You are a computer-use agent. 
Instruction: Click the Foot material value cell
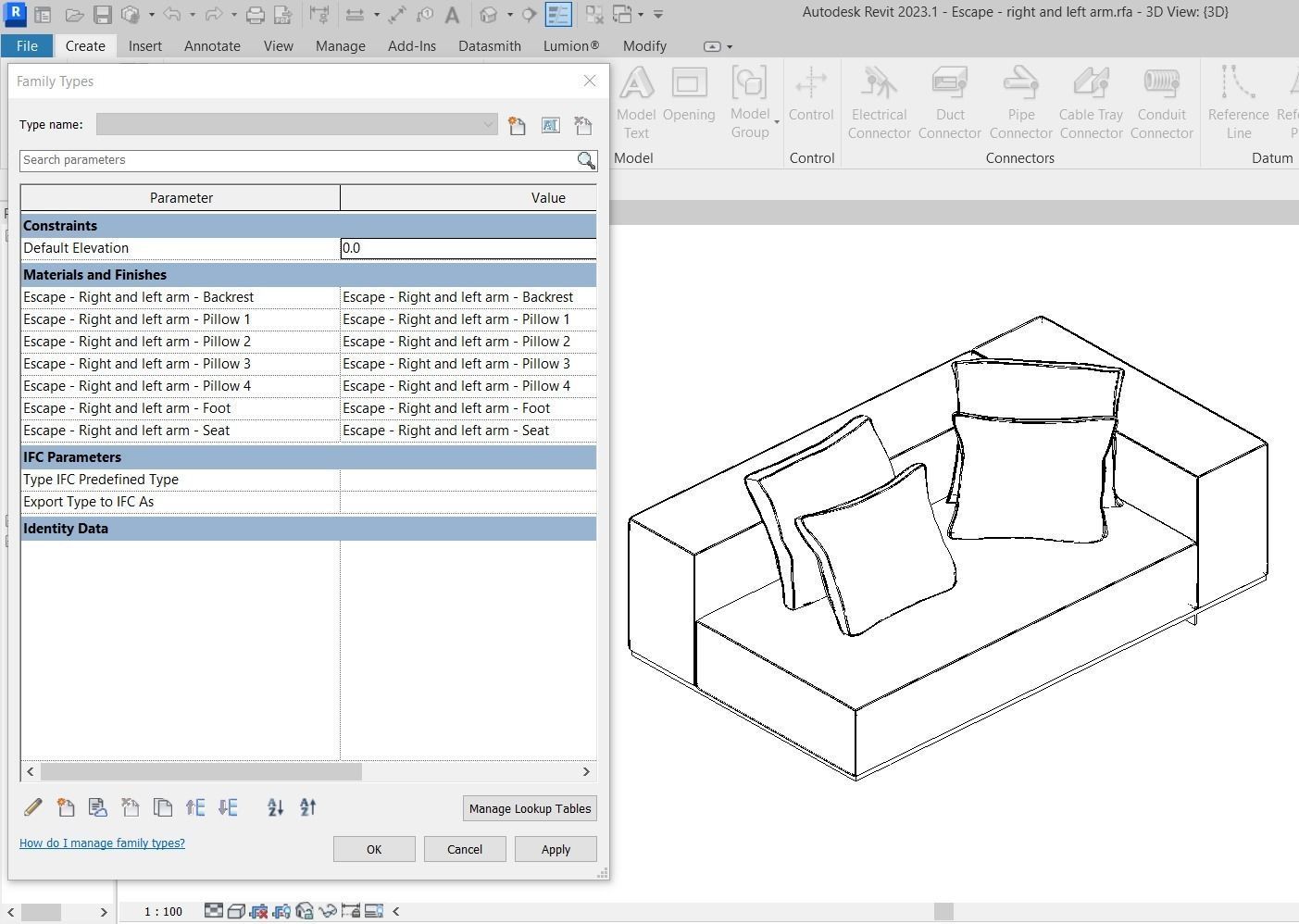point(468,408)
